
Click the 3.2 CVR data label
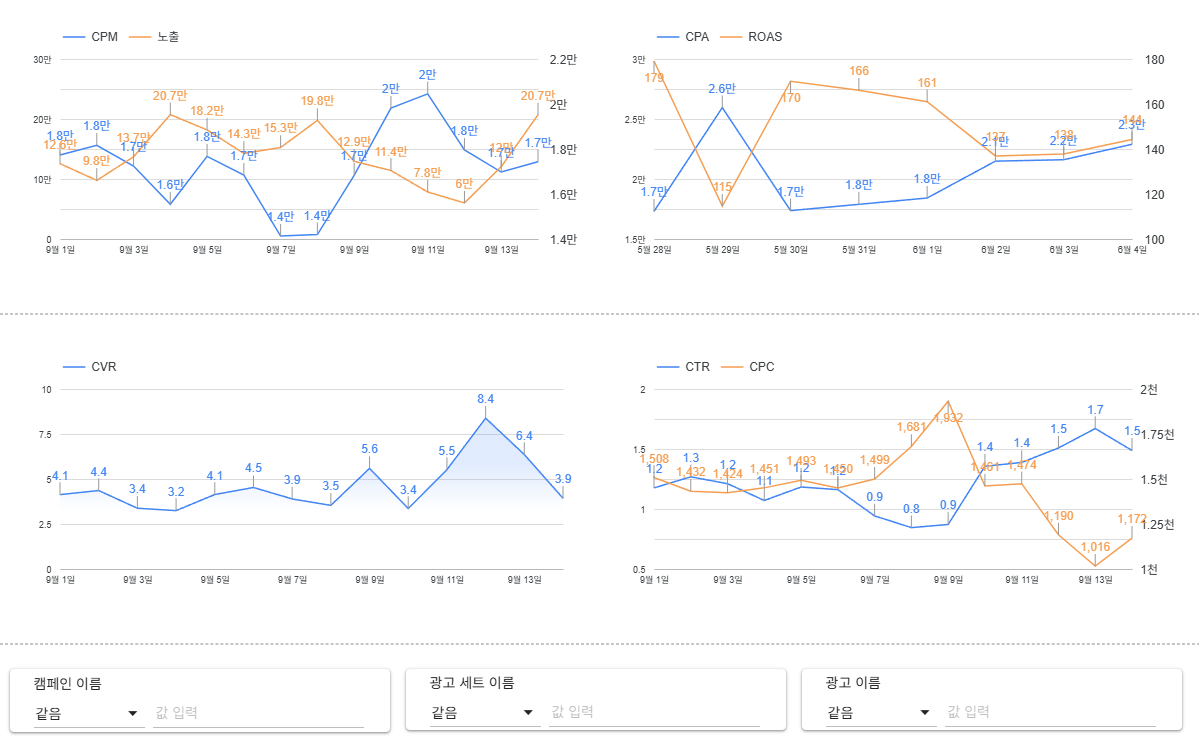coord(176,493)
